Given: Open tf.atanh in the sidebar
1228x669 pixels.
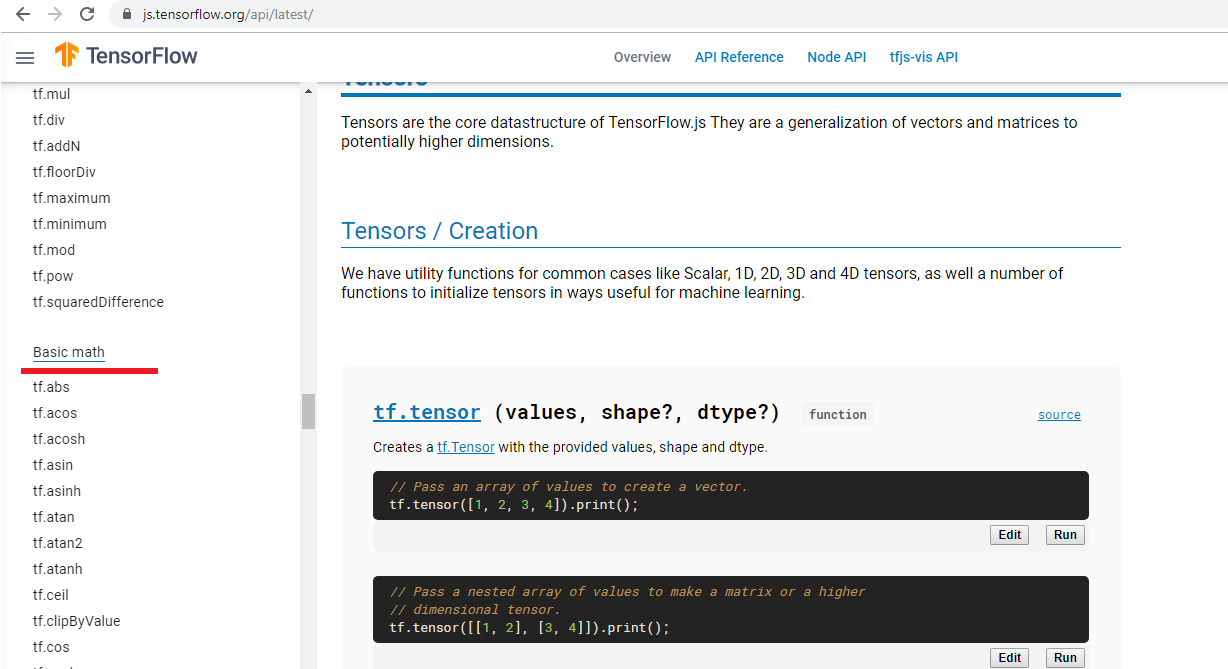Looking at the screenshot, I should pos(57,569).
